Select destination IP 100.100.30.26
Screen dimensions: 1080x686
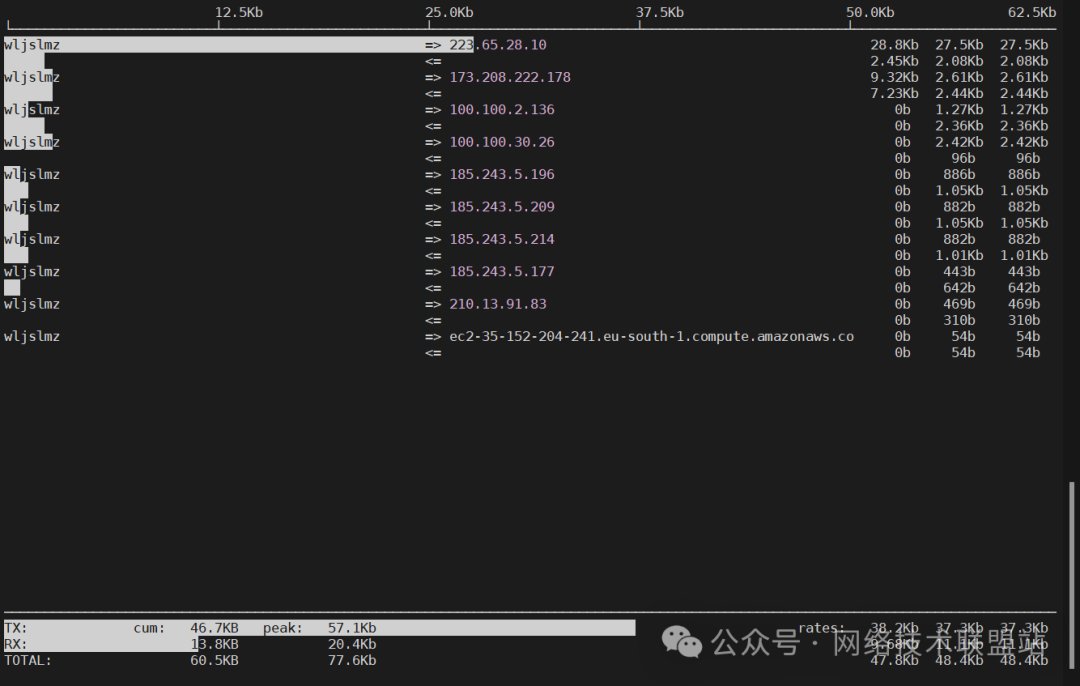click(x=501, y=142)
